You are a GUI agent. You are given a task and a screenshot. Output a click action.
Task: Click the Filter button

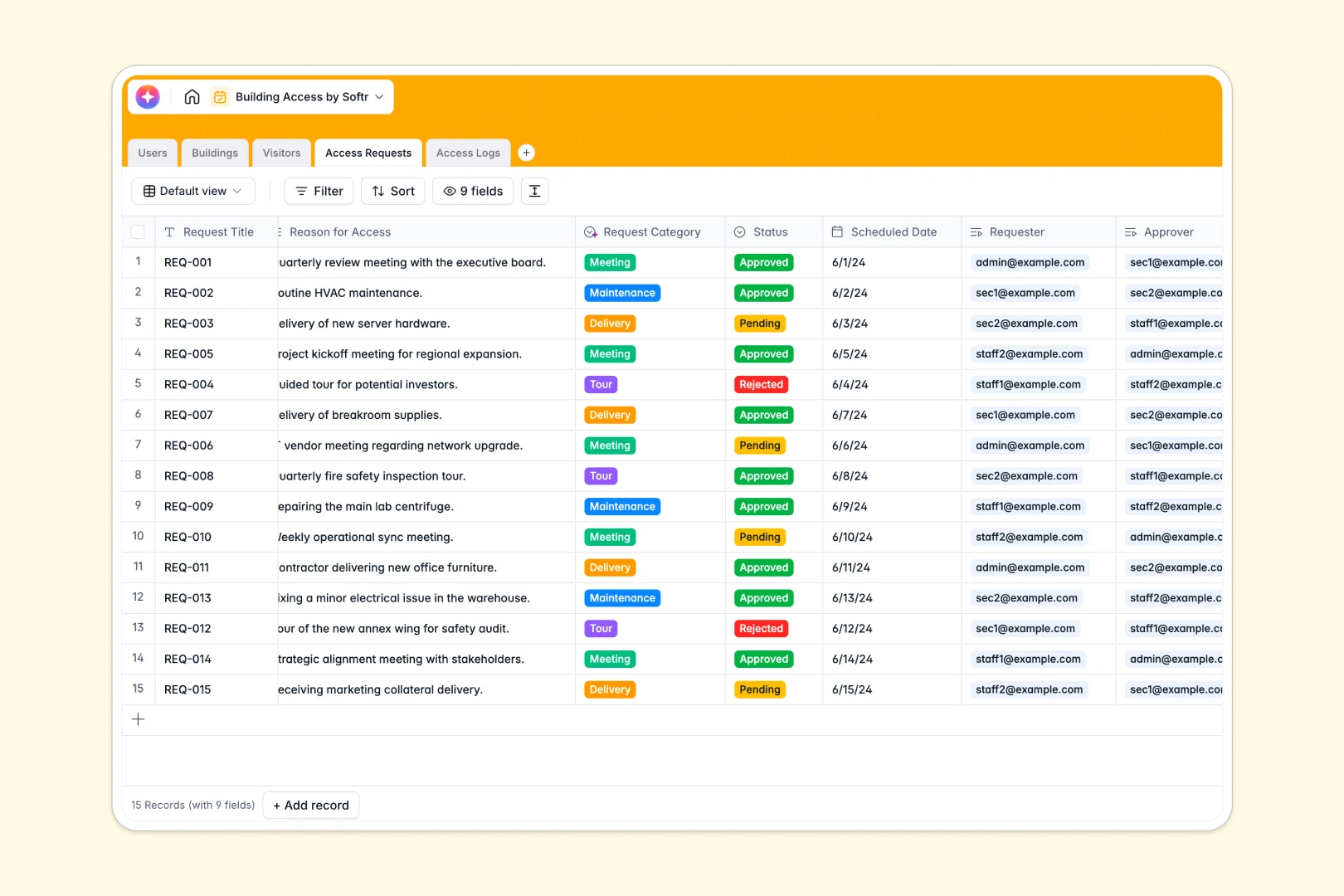pyautogui.click(x=319, y=191)
